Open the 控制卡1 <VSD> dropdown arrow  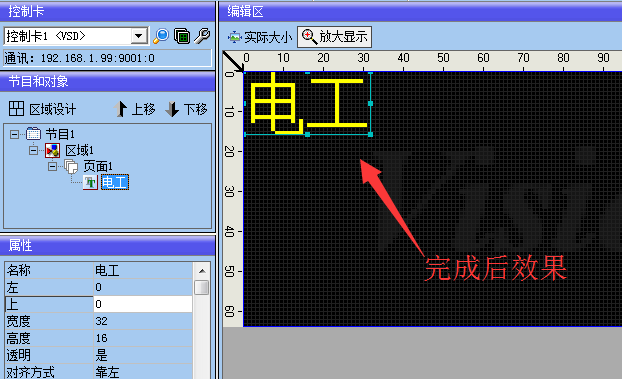coord(139,36)
